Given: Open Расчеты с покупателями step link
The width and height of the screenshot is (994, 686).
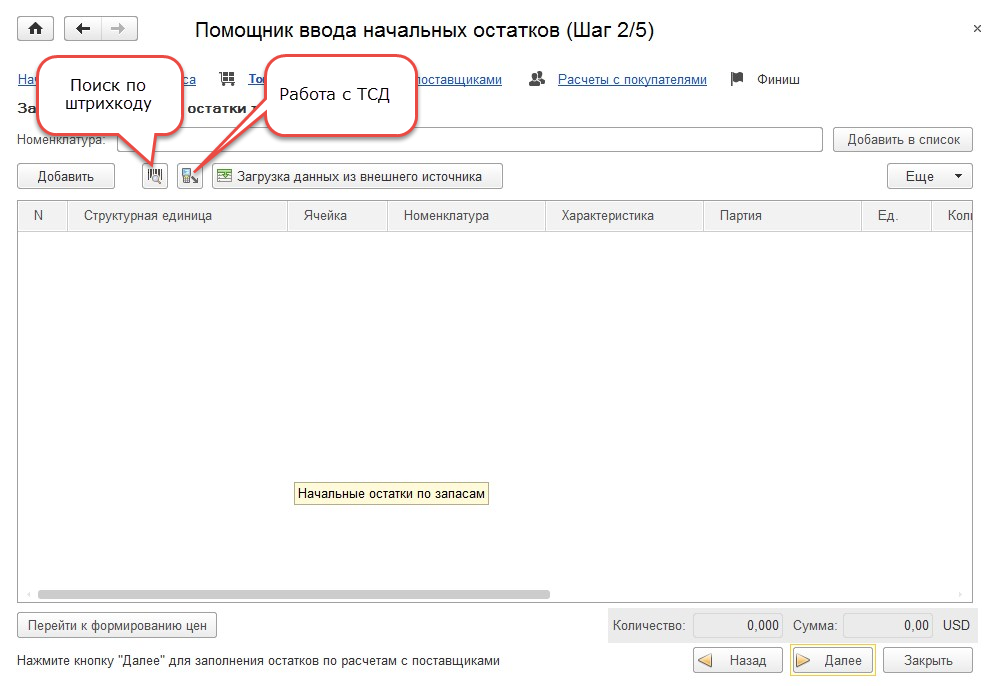Looking at the screenshot, I should coord(632,79).
